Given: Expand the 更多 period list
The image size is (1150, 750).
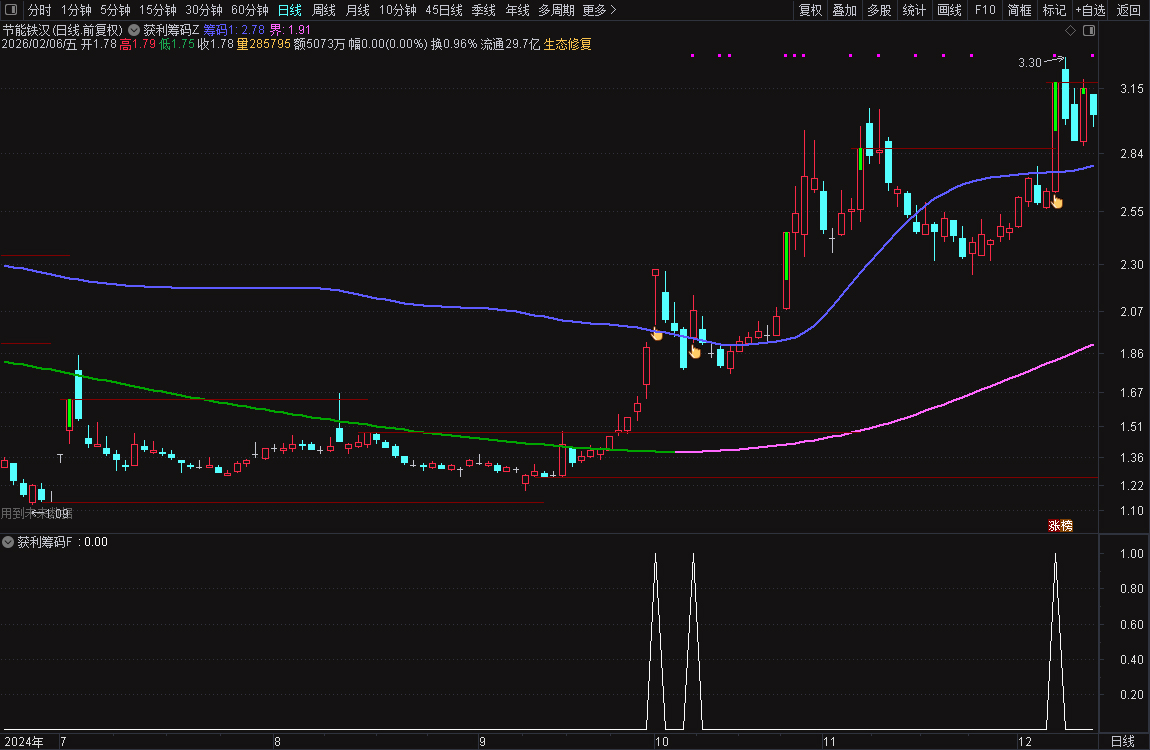Looking at the screenshot, I should click(x=599, y=10).
